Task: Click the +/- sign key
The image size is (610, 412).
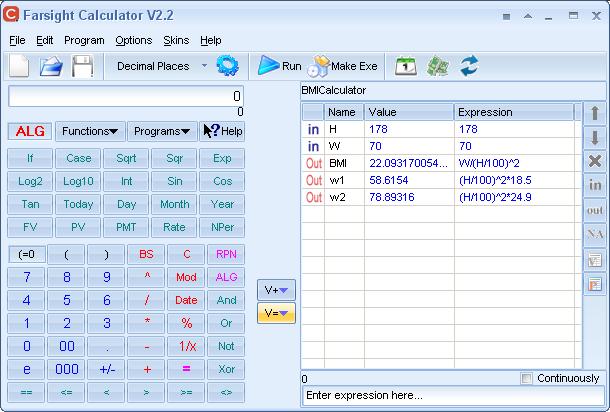Action: tap(106, 369)
